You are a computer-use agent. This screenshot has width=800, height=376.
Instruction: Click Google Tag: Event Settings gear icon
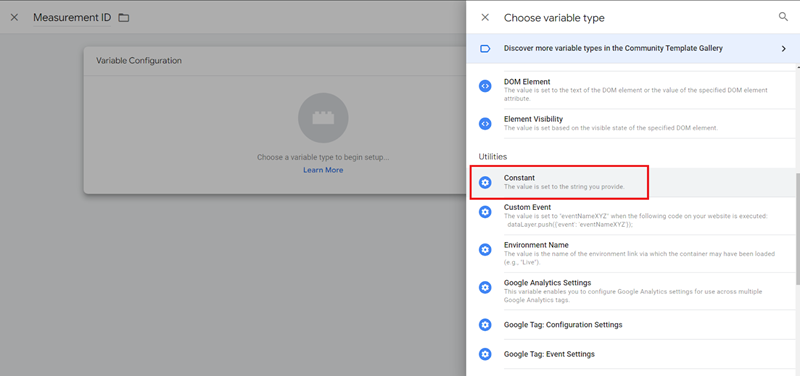pos(485,354)
